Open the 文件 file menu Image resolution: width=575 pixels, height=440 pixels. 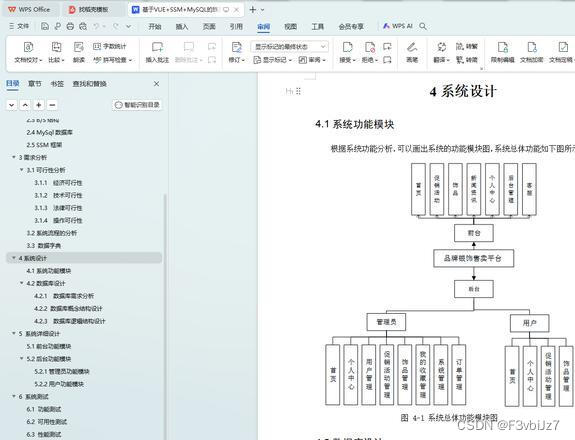[x=19, y=26]
